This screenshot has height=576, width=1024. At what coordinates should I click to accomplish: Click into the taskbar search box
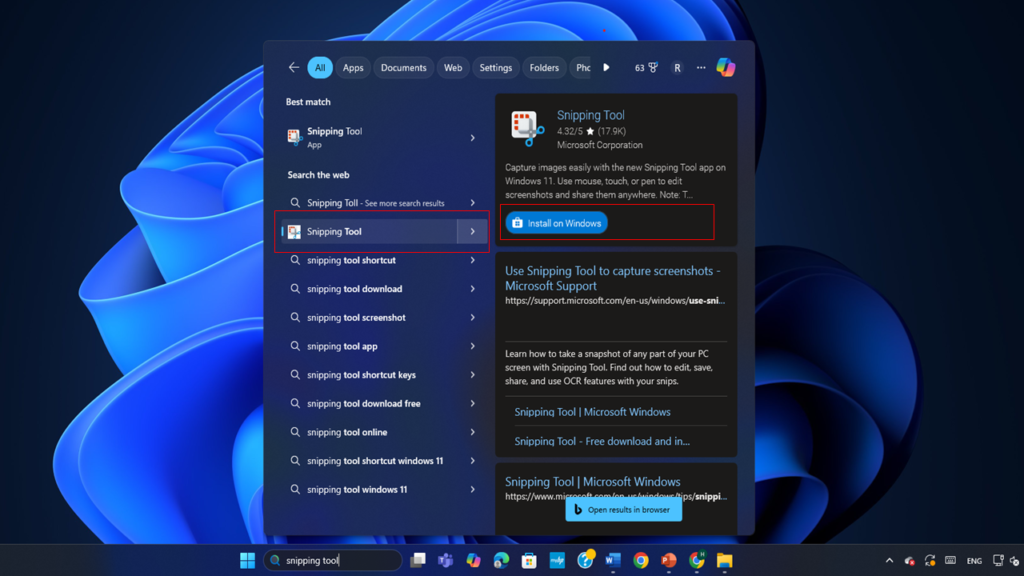tap(333, 560)
